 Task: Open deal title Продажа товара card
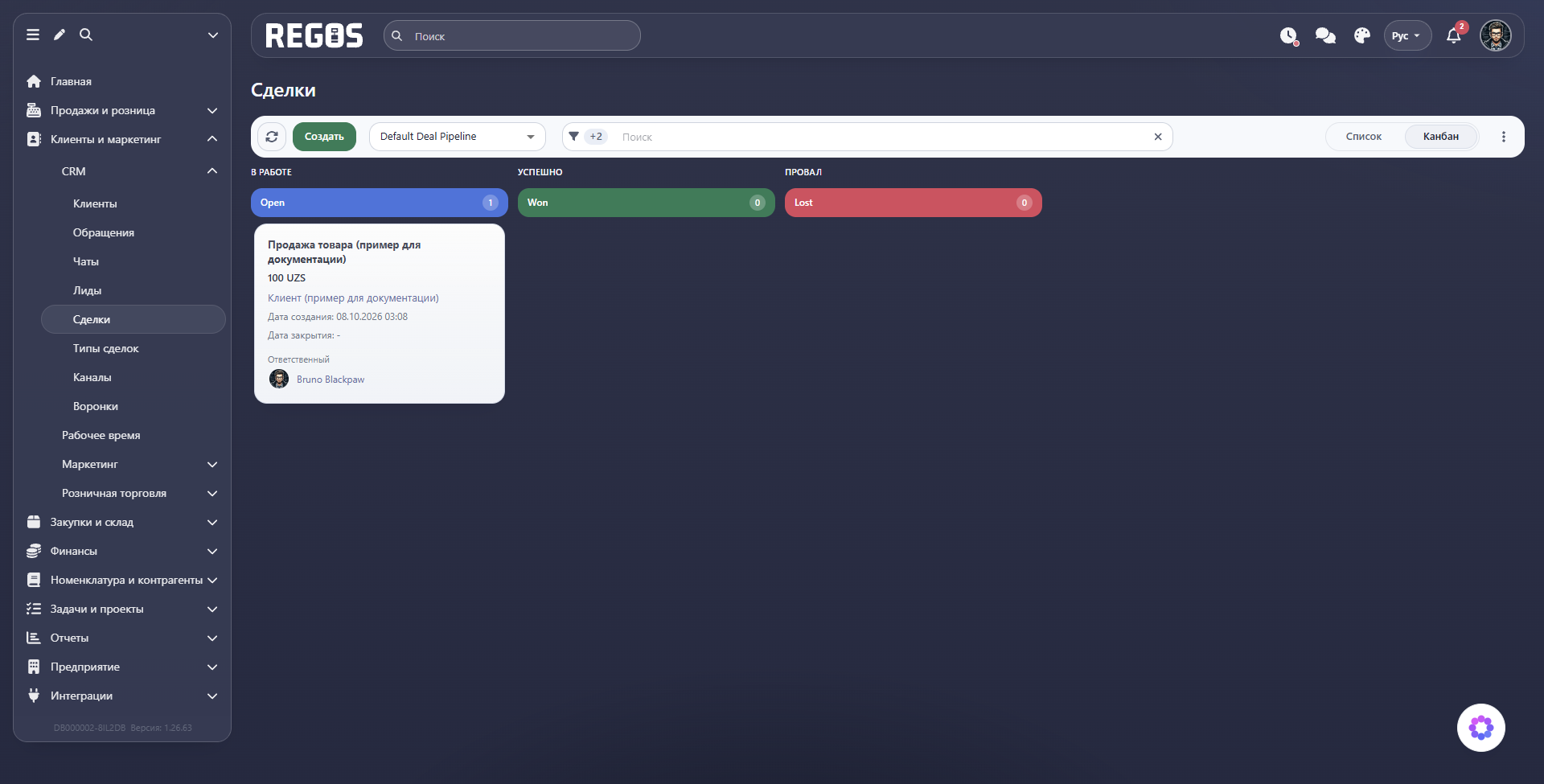344,252
